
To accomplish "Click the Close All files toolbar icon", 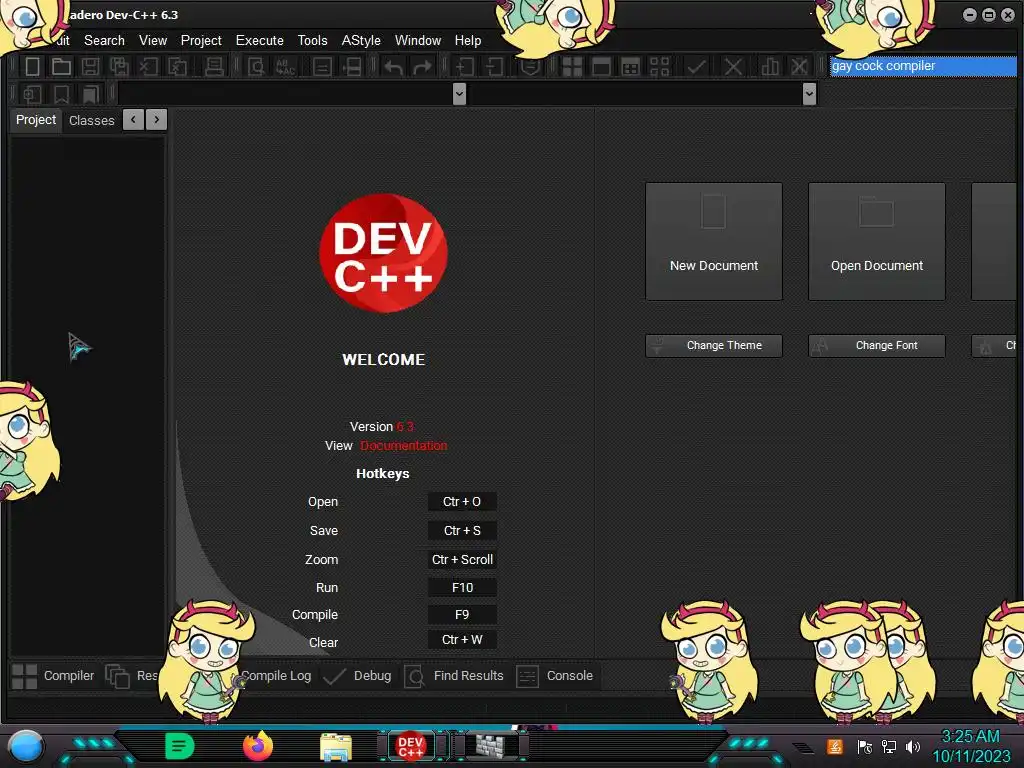I will click(x=178, y=66).
